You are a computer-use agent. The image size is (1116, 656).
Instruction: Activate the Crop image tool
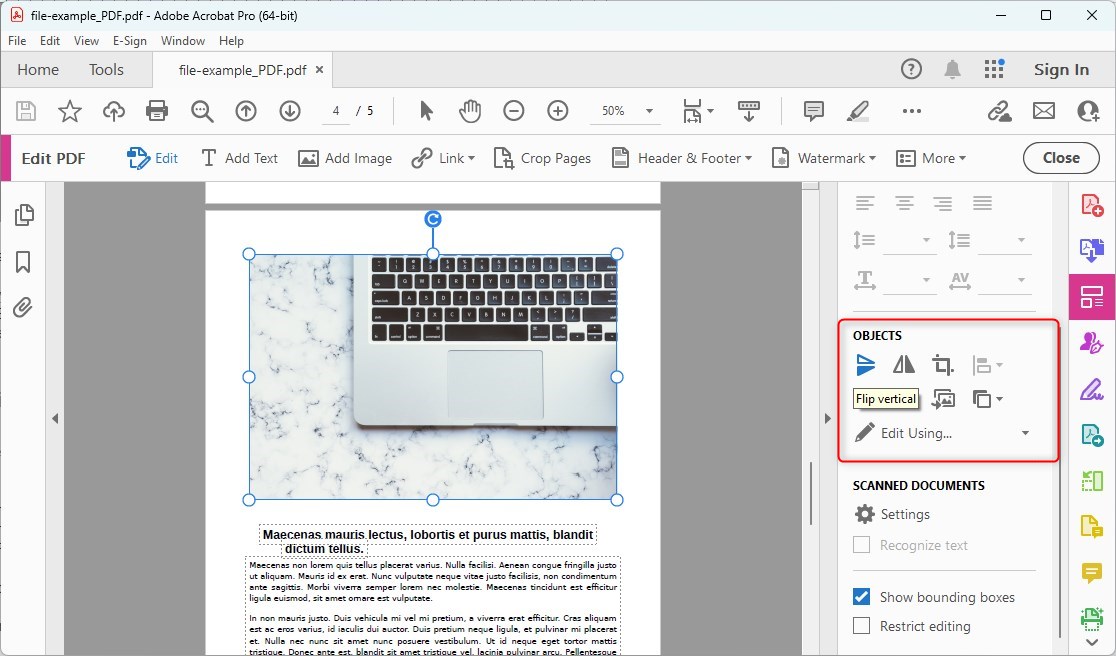[942, 364]
